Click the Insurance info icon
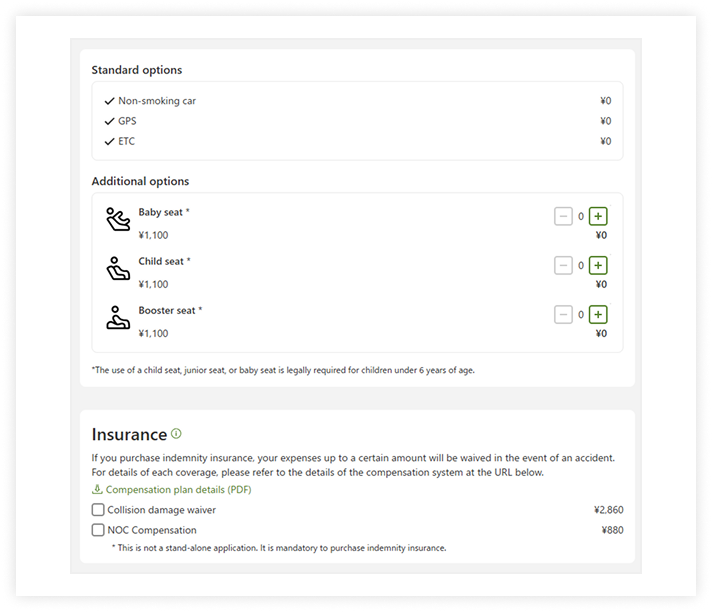712x612 pixels. coord(176,434)
